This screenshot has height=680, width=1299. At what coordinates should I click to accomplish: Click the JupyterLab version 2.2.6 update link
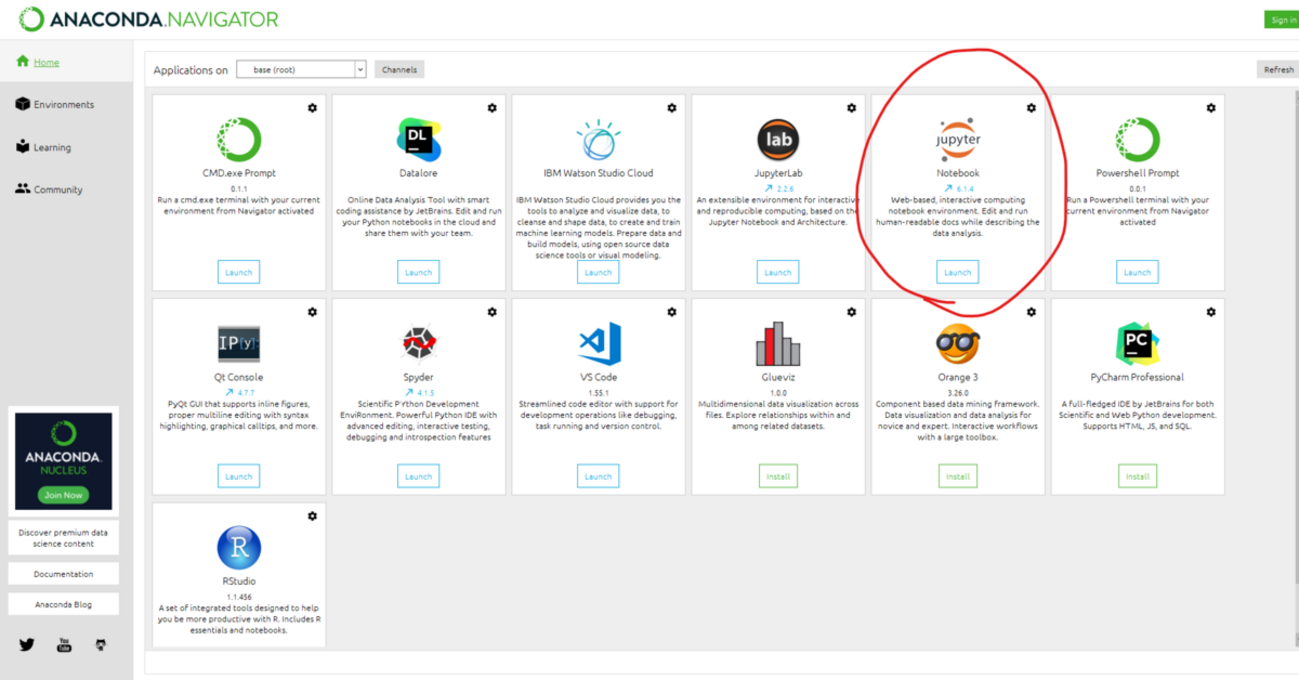coord(778,188)
